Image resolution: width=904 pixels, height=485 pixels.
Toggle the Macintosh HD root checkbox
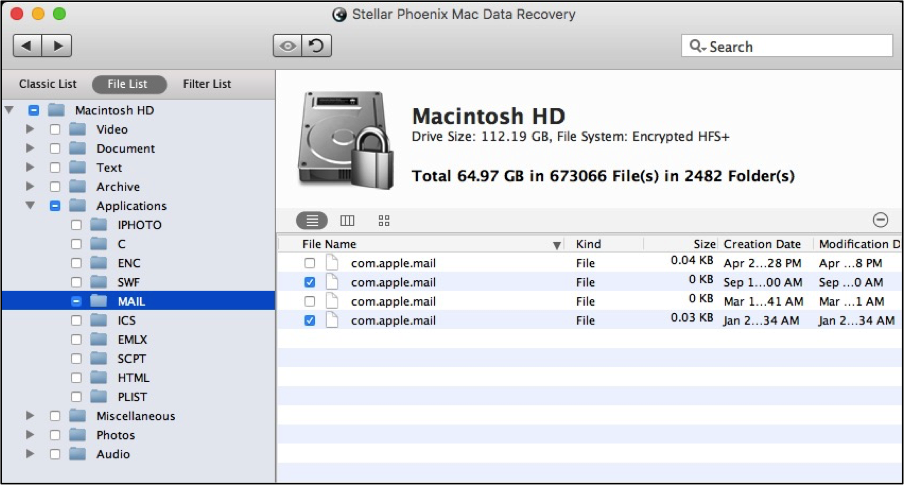coord(33,110)
